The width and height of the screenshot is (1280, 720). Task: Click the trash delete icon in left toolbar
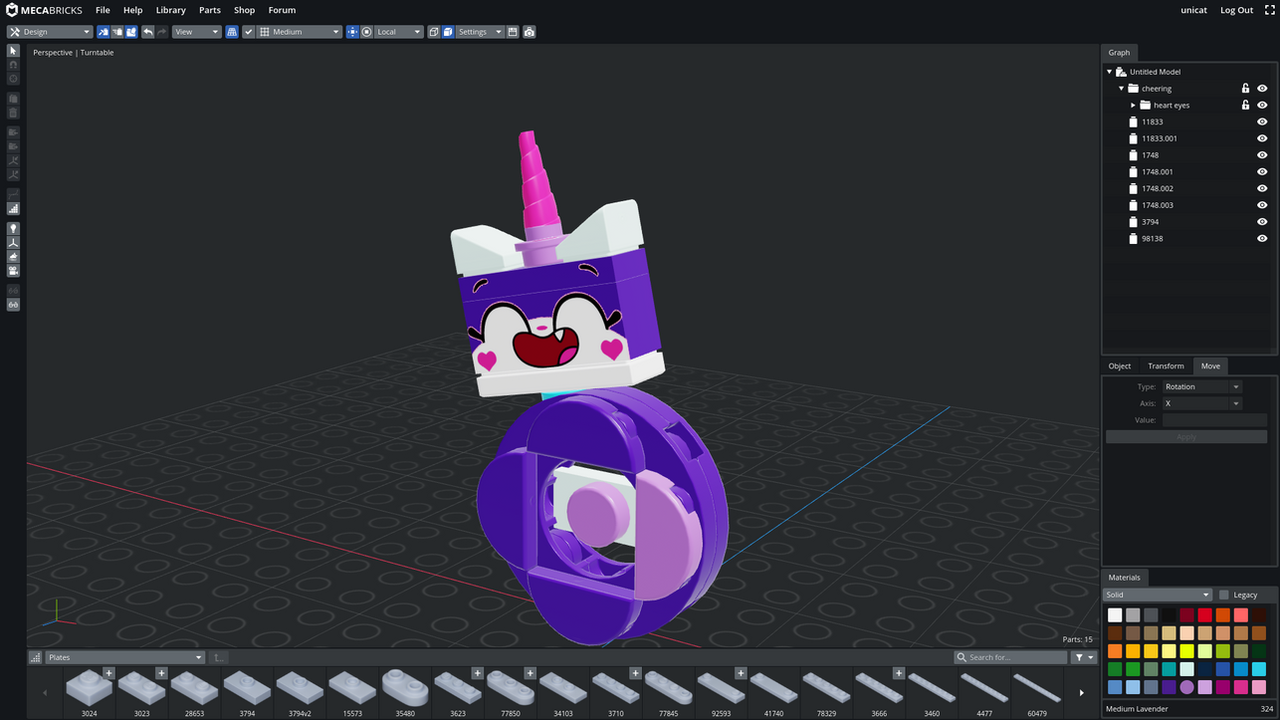coord(13,113)
